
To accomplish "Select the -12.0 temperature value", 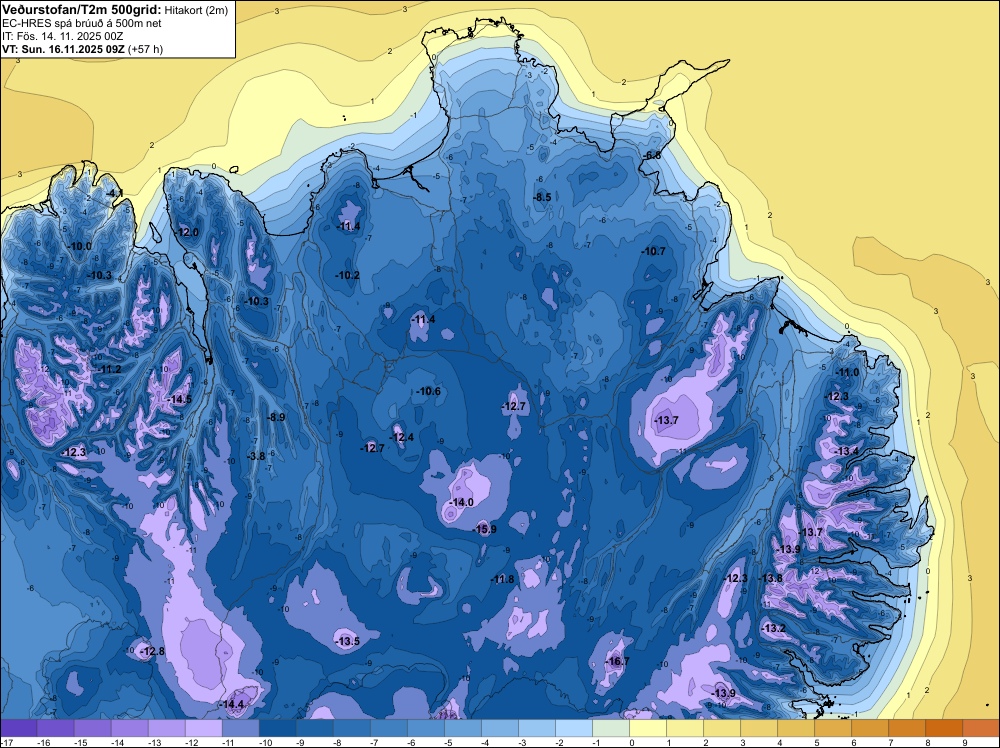I will click(188, 233).
